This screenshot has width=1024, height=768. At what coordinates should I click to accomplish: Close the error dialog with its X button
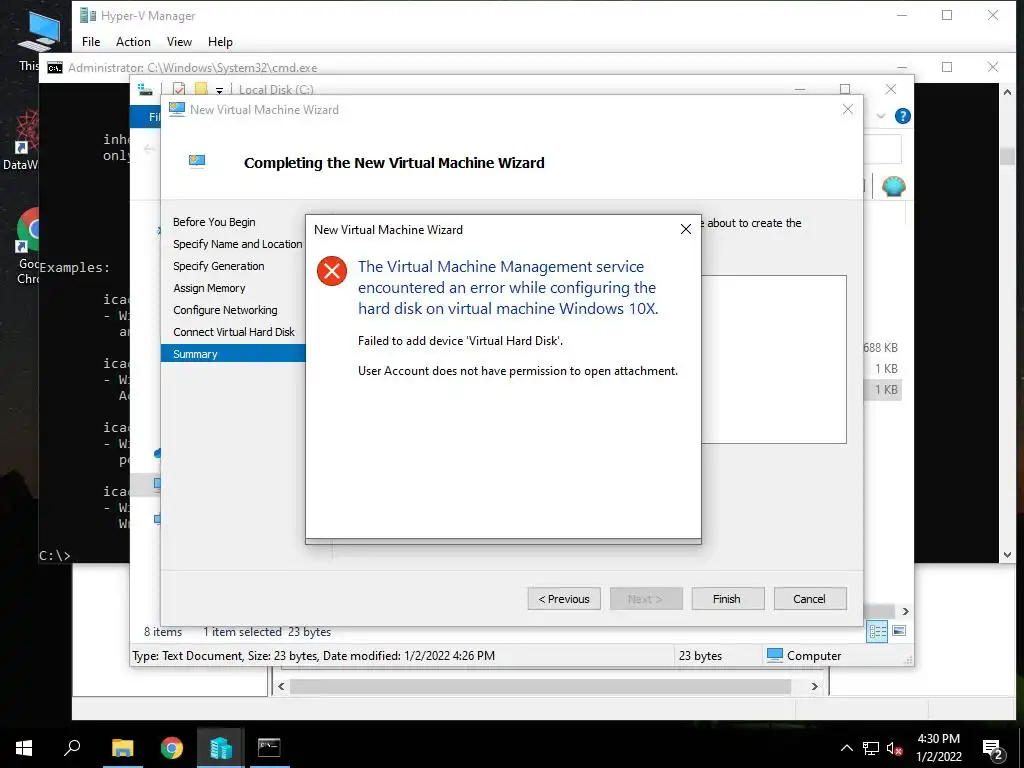coord(686,229)
